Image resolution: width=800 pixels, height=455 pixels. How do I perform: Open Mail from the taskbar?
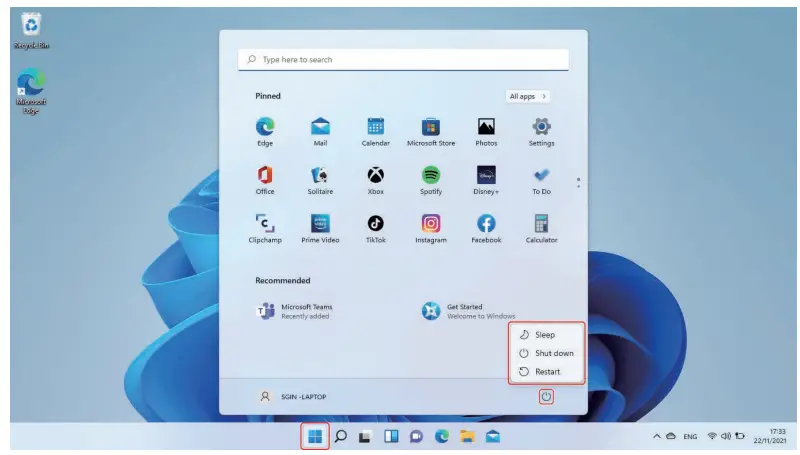[493, 437]
